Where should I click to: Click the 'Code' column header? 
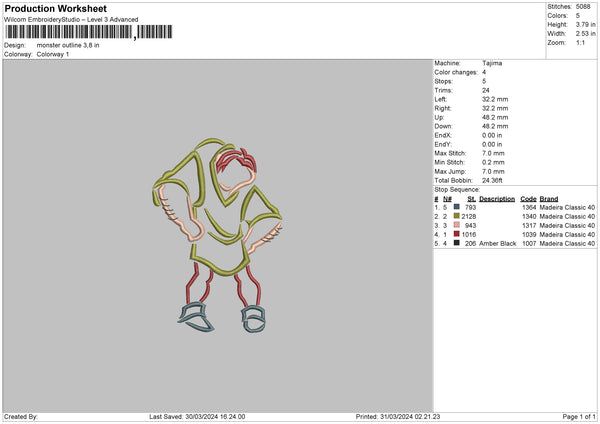(x=528, y=199)
